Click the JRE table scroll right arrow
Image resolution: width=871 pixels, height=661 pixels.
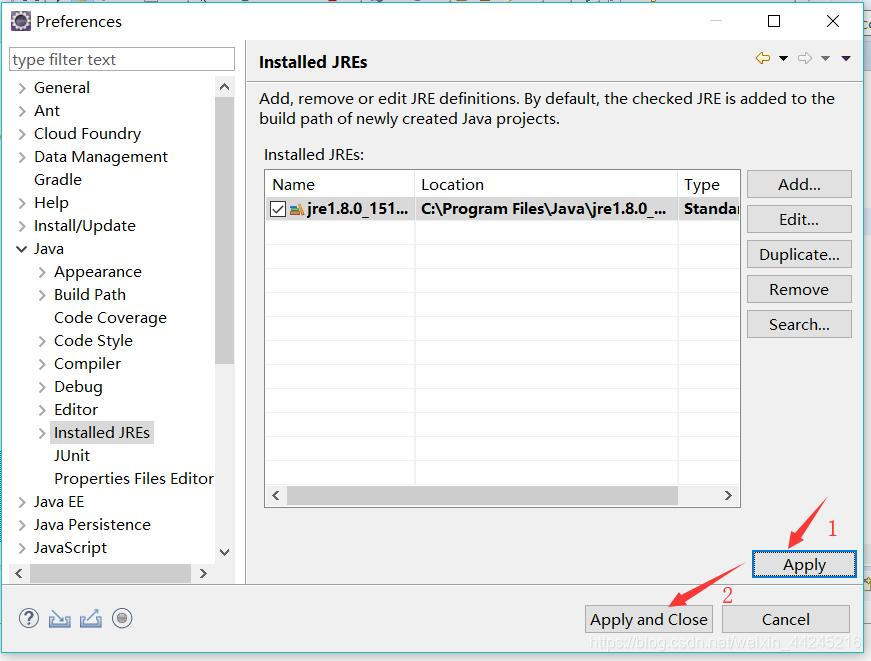point(728,495)
